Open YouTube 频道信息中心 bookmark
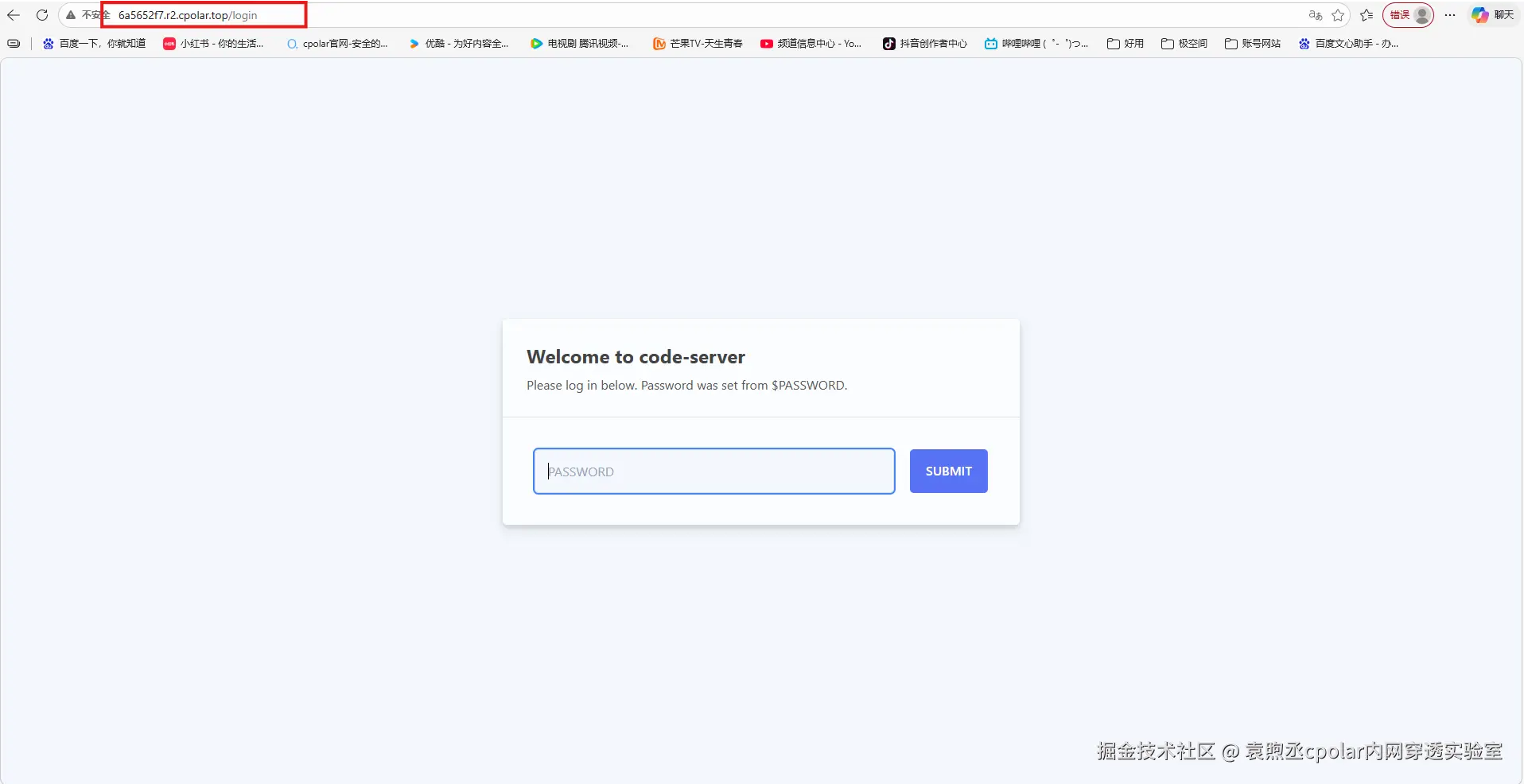 811,44
